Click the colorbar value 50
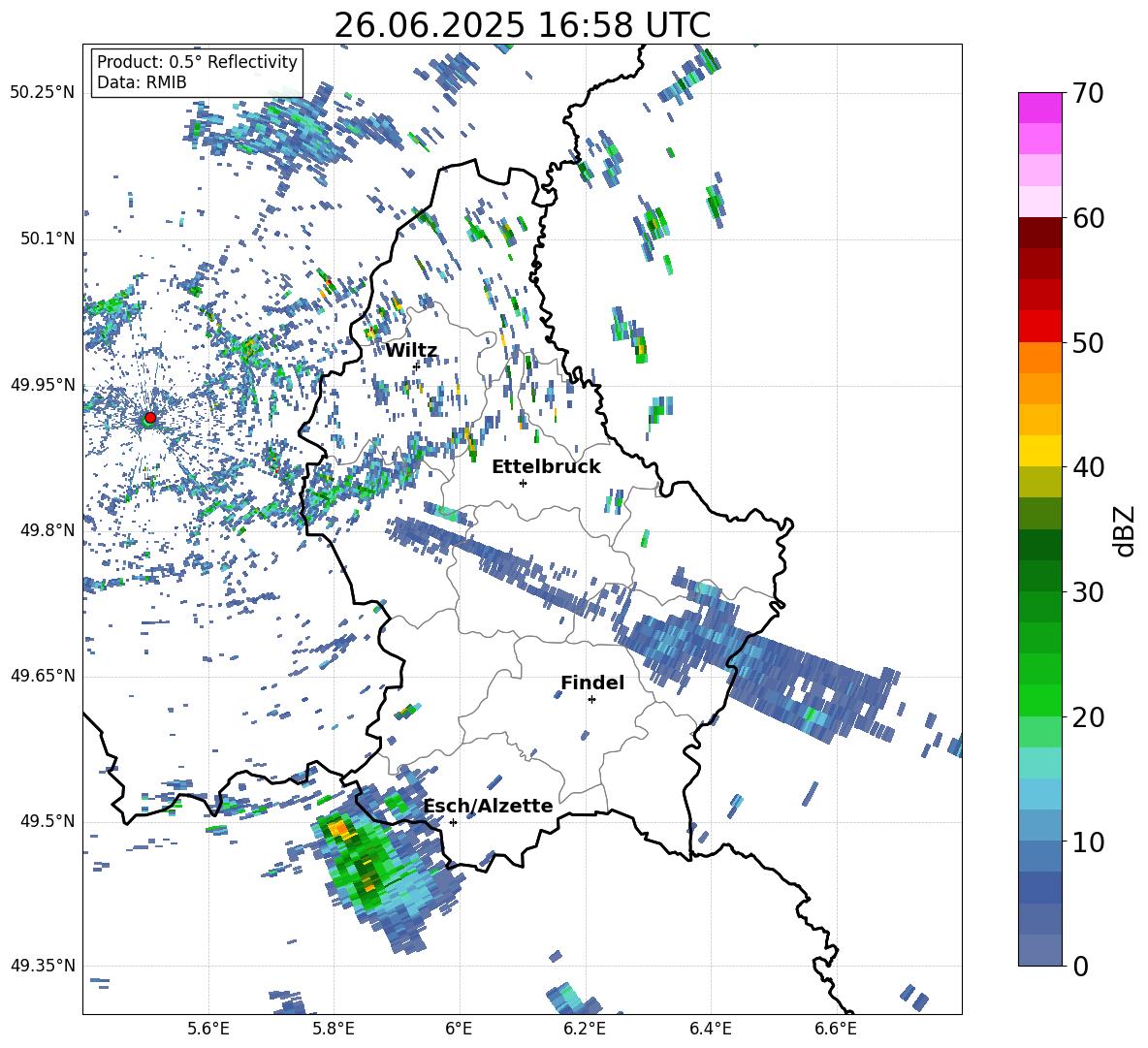This screenshot has height=1048, width=1148. [x=1089, y=343]
